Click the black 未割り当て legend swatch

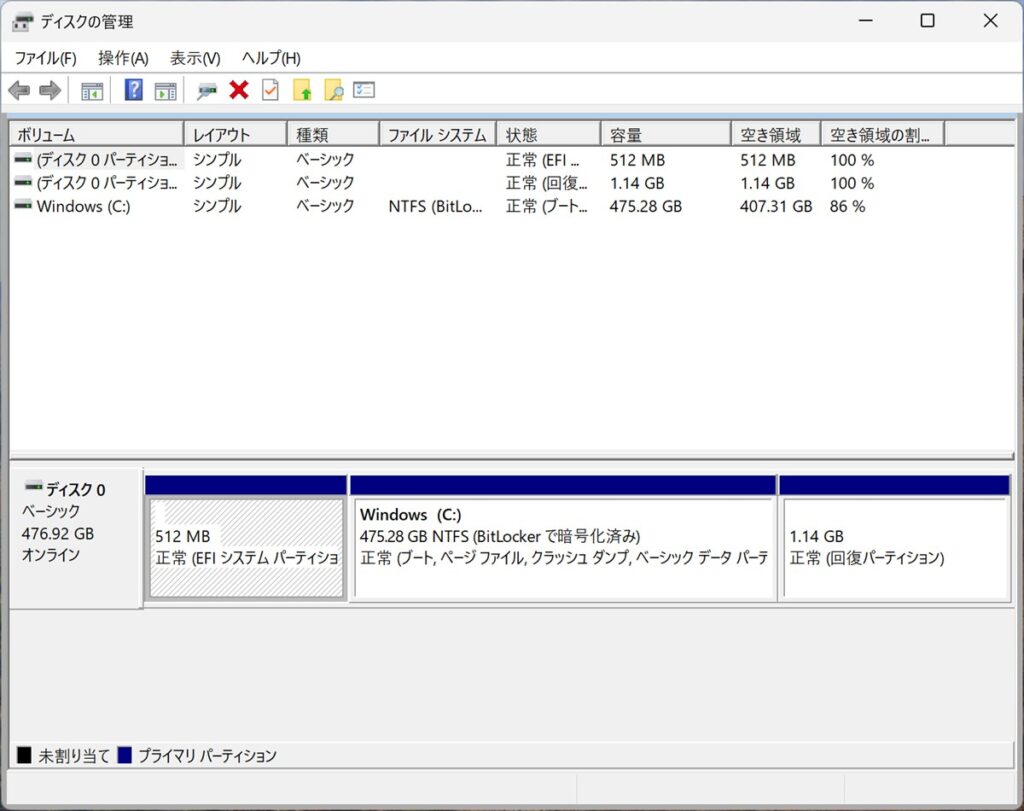click(x=24, y=755)
